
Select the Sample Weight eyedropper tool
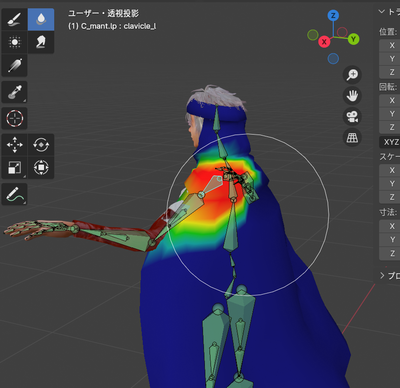[15, 92]
